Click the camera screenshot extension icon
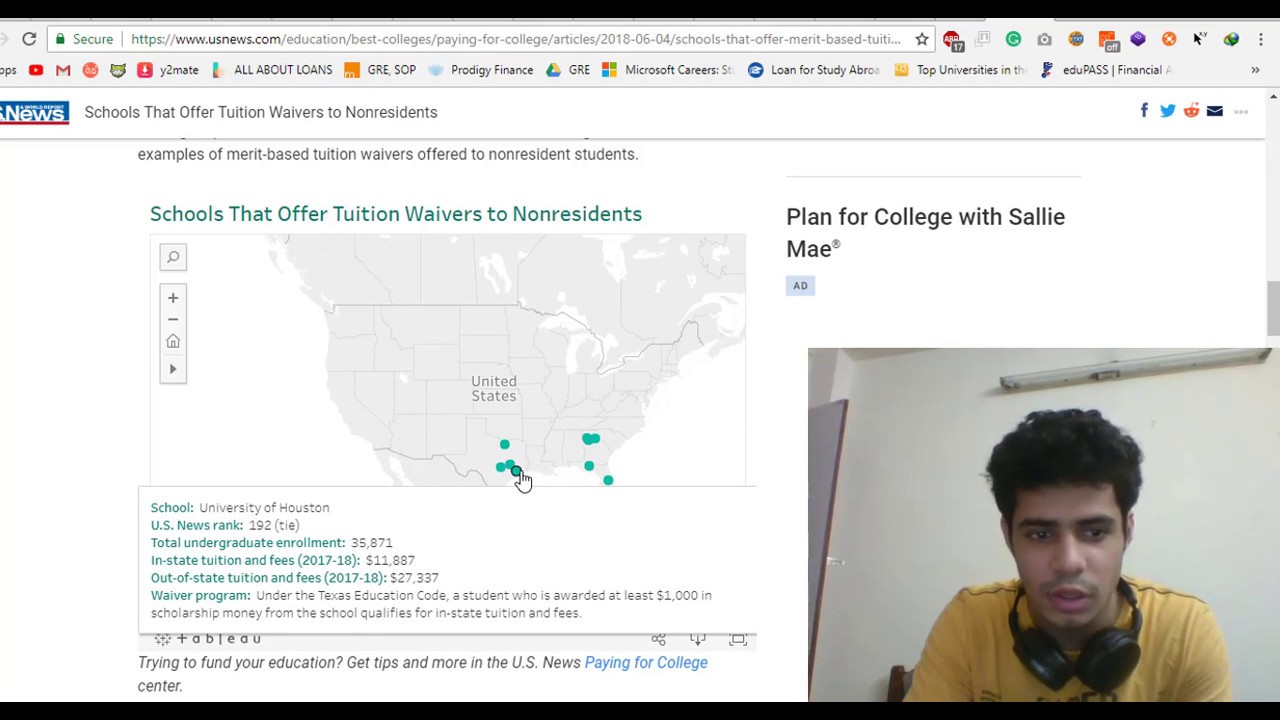Screen dimensions: 1280x720 tap(1044, 39)
